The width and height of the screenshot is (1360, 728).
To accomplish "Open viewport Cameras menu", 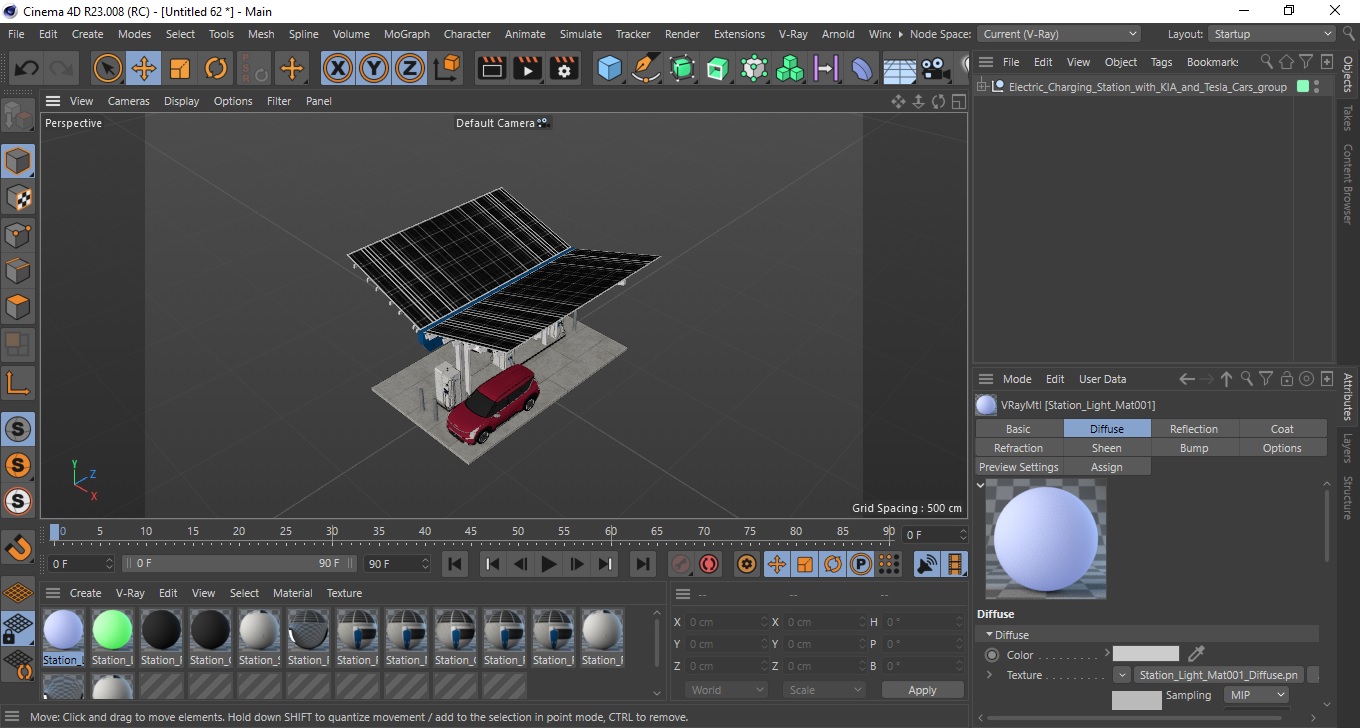I will (129, 101).
